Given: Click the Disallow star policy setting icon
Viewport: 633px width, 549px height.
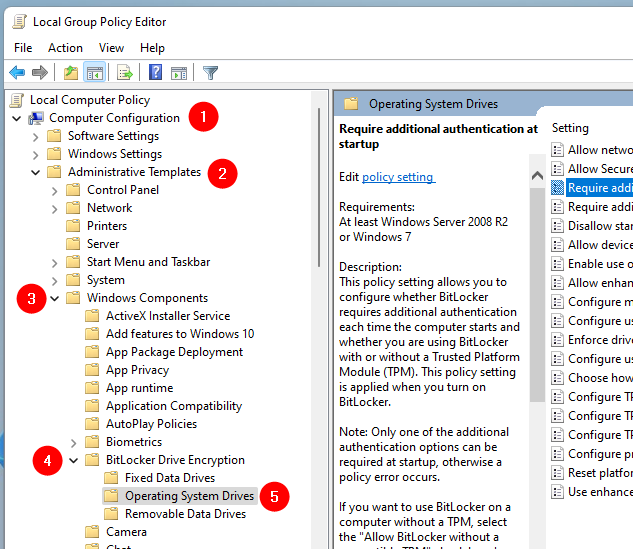Looking at the screenshot, I should point(557,226).
